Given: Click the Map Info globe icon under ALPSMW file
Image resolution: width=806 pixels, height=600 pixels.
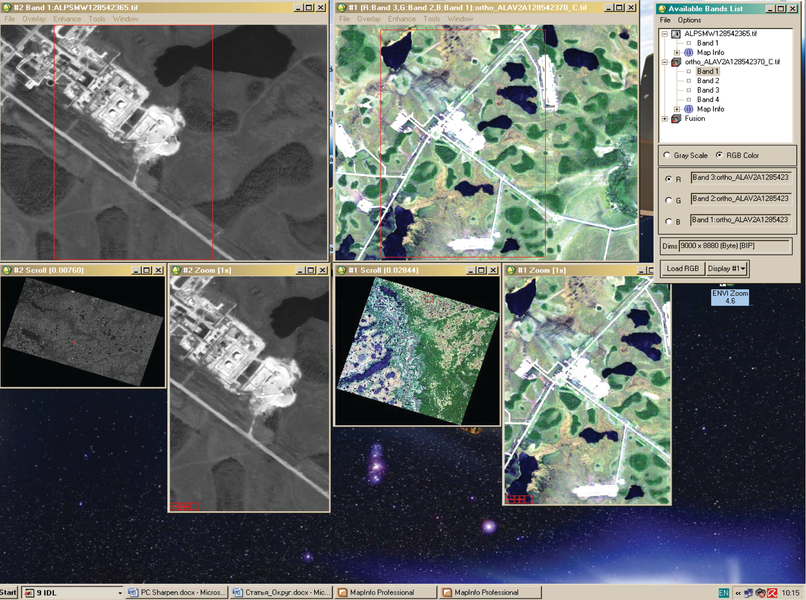Looking at the screenshot, I should point(688,53).
